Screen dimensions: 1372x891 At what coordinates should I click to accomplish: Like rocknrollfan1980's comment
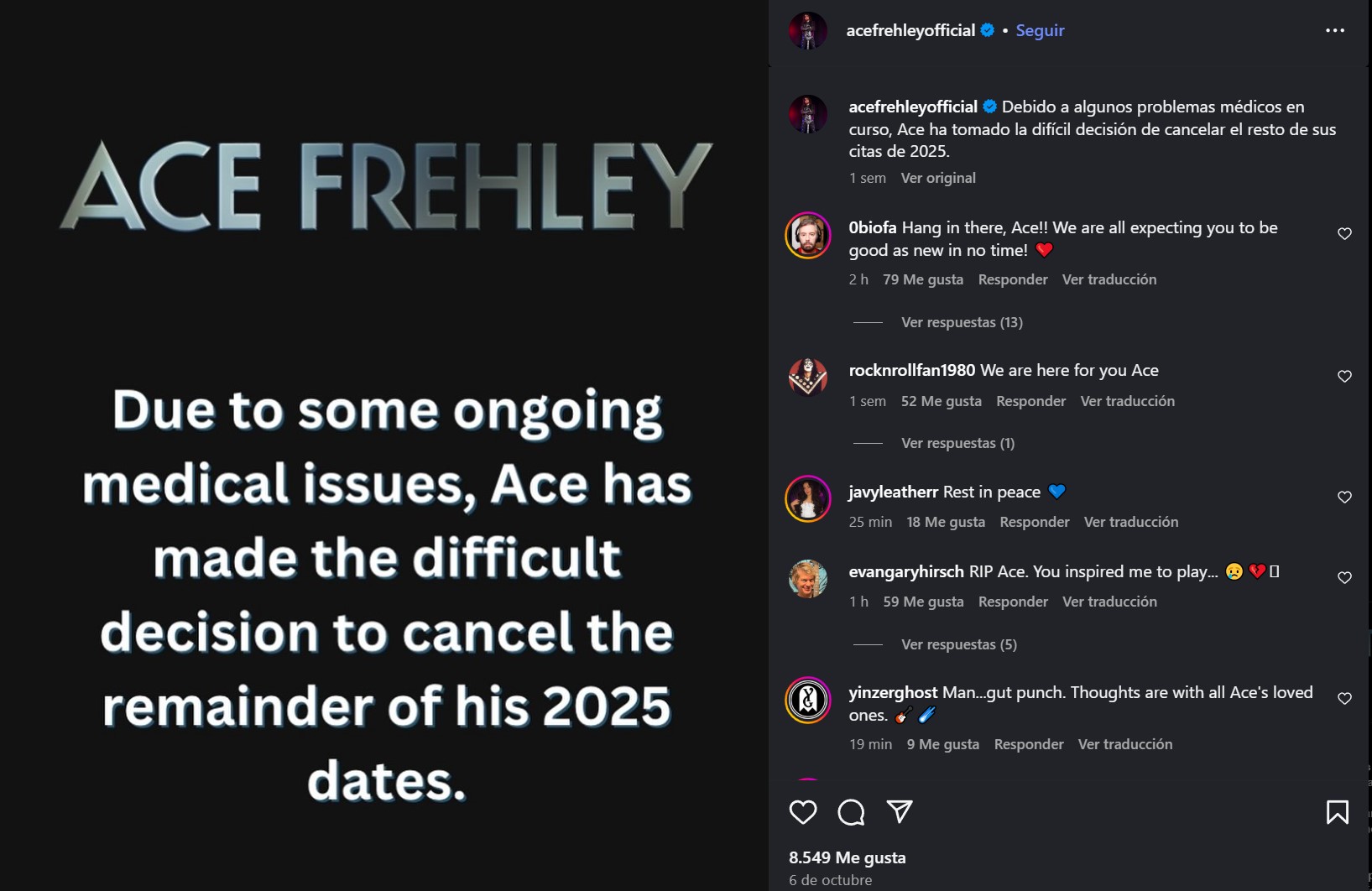click(1344, 377)
